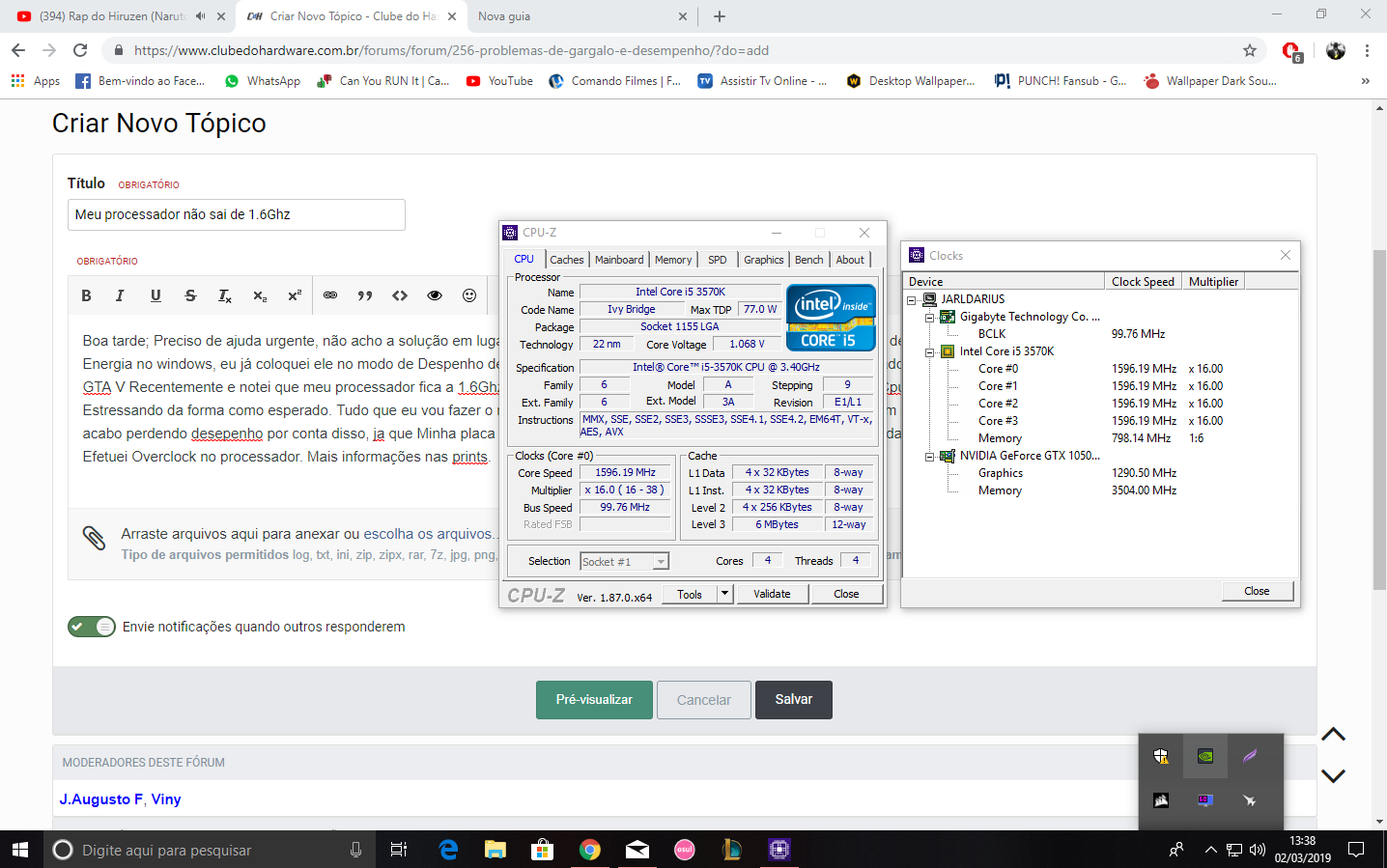The image size is (1387, 868).
Task: Apply subscript formatting in the editor
Action: pos(260,295)
